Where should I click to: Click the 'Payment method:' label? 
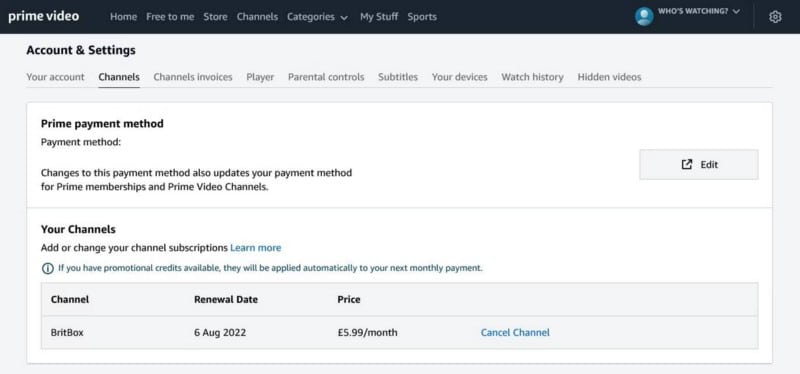81,142
